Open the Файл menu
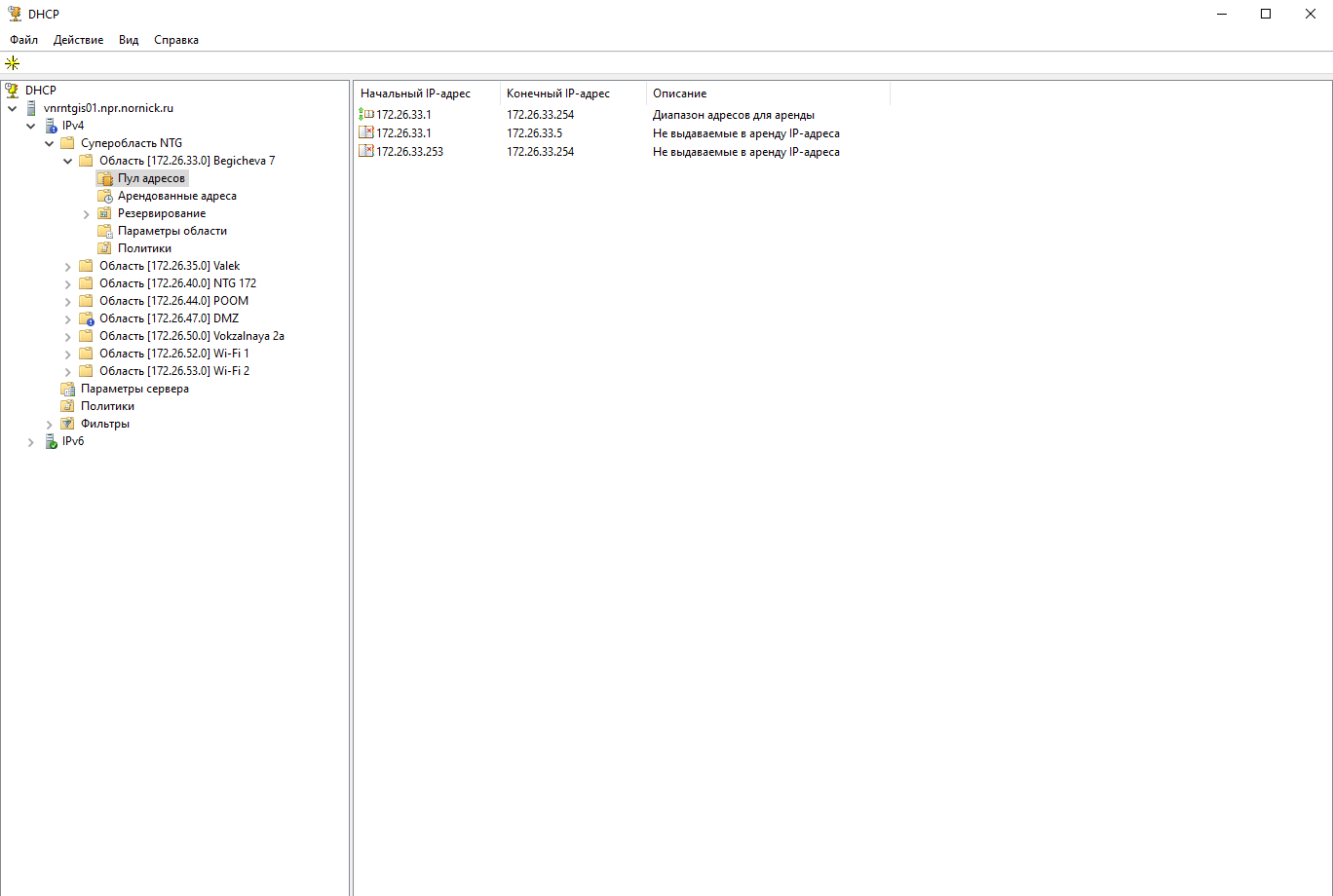 pos(23,40)
